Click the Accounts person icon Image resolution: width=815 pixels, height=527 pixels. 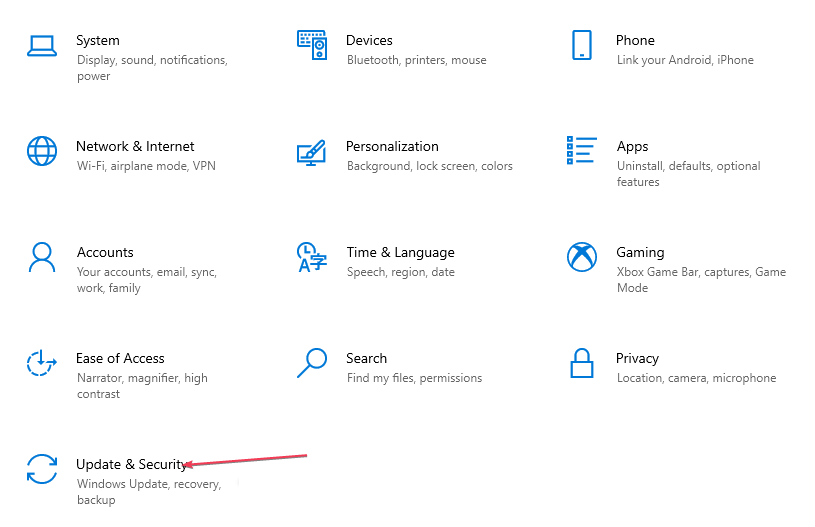[42, 257]
